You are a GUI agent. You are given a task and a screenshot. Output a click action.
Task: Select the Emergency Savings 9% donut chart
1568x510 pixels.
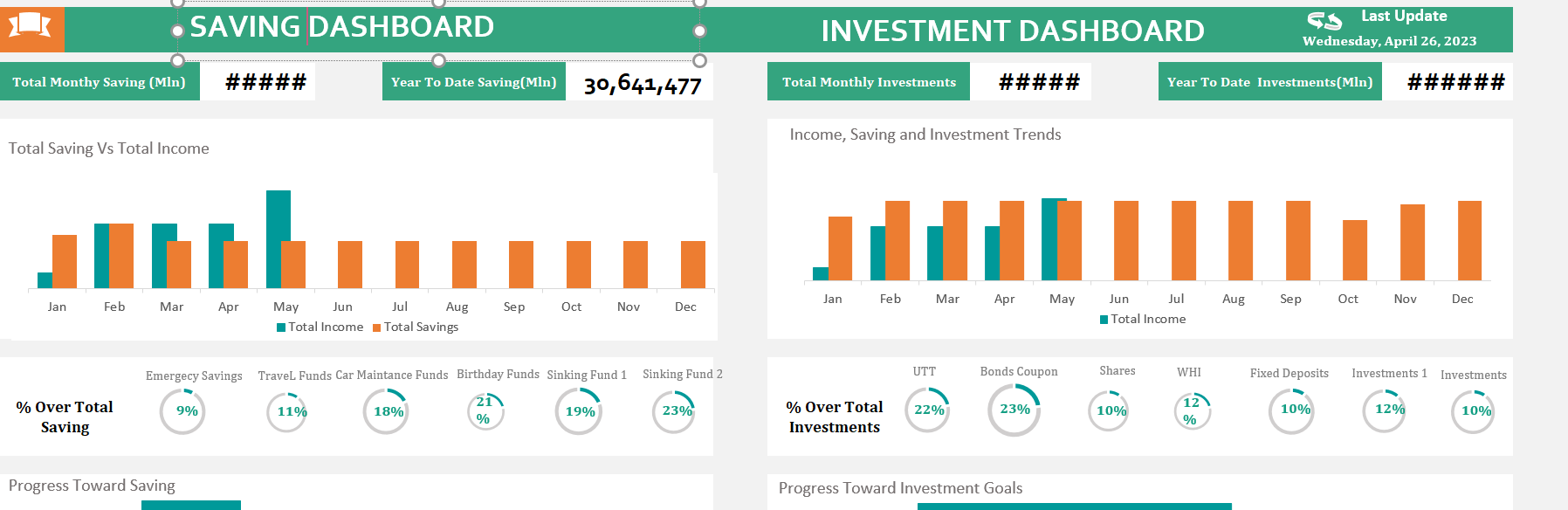[183, 411]
